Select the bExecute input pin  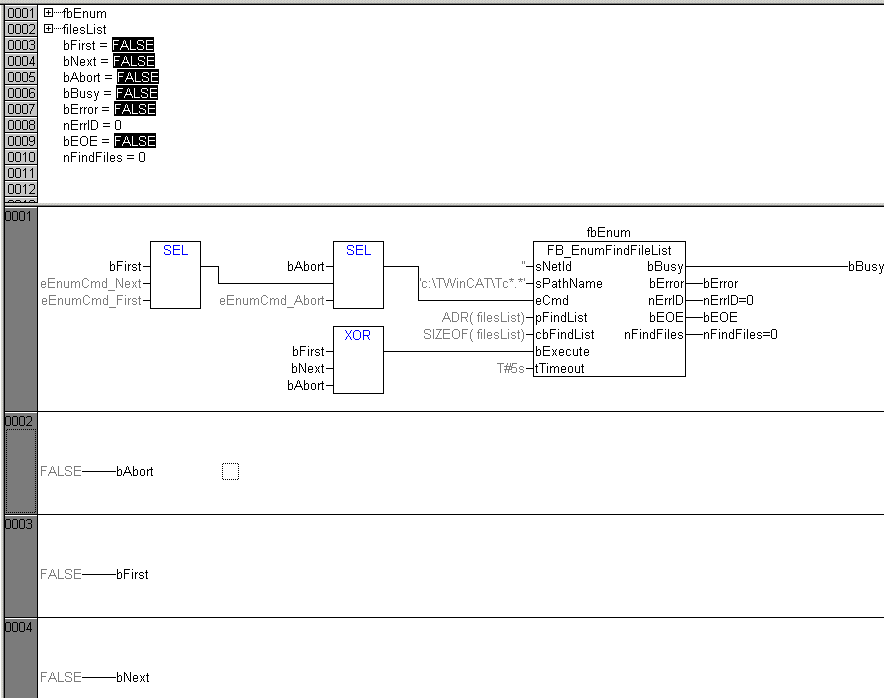(x=563, y=351)
